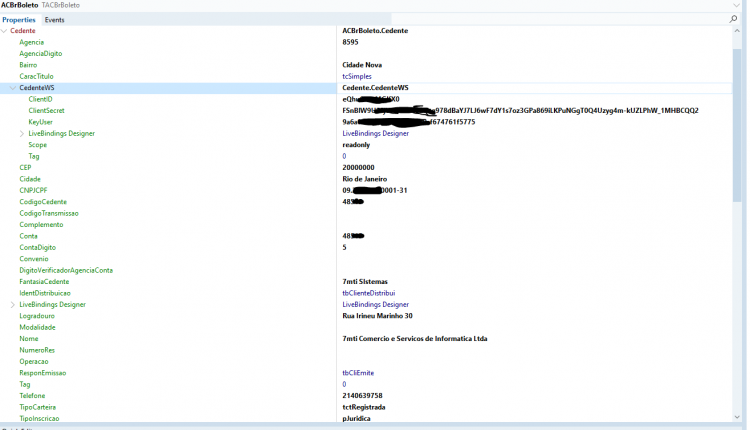Click the Telefone value 2140639758
This screenshot has height=430, width=750.
click(363, 396)
